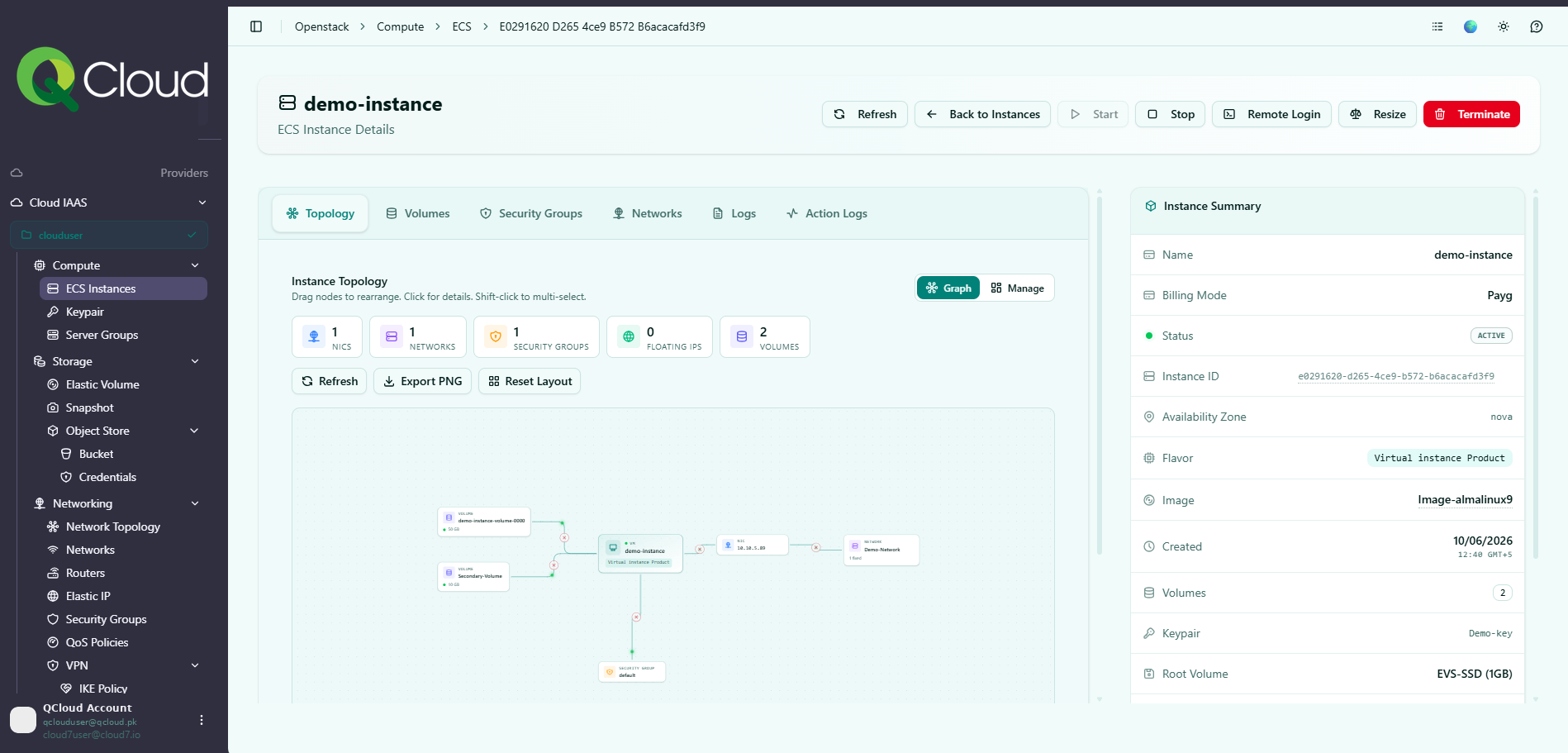Collapse the Compute section
This screenshot has height=753, width=1568.
point(195,265)
